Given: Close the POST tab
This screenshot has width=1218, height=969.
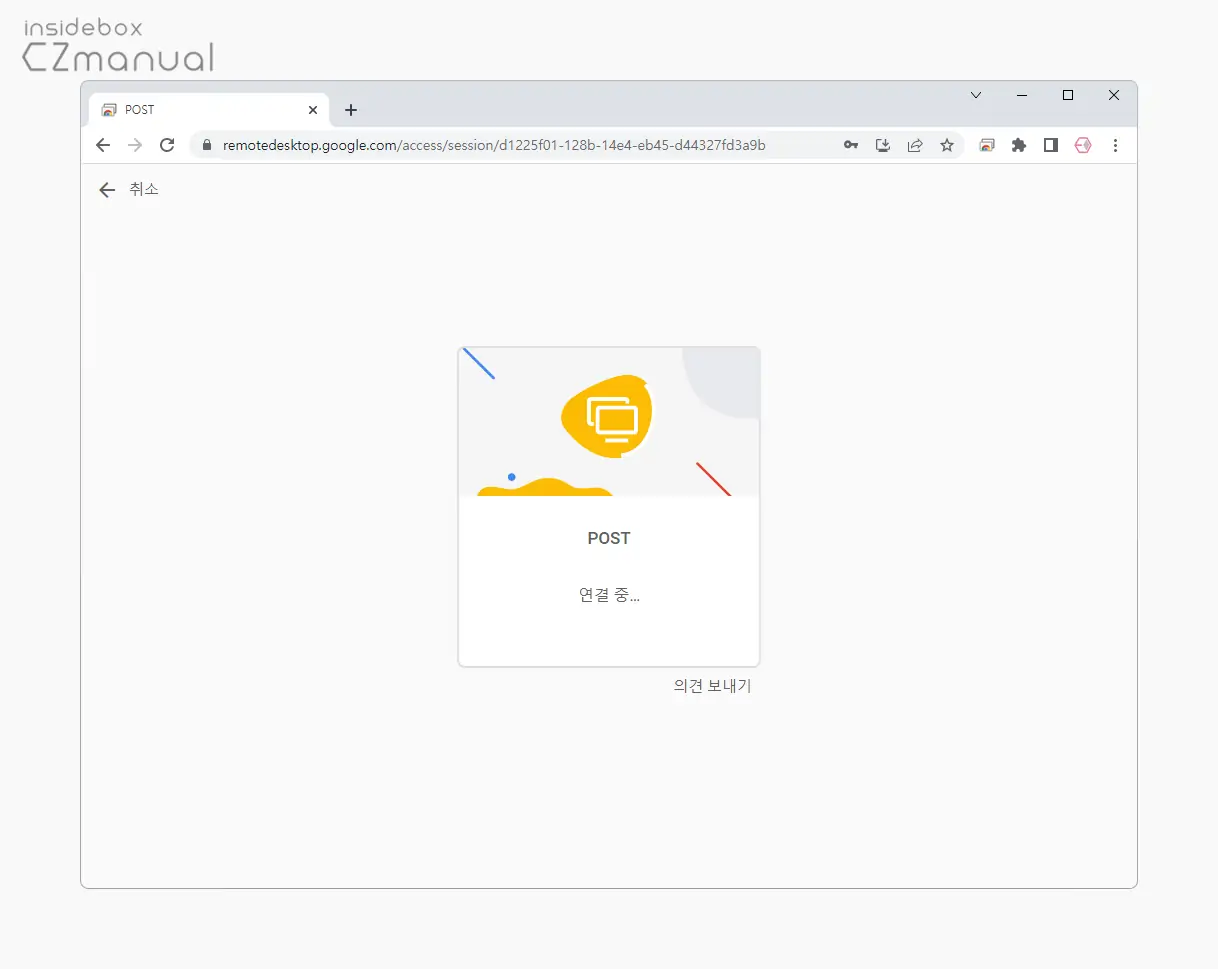Looking at the screenshot, I should [x=313, y=110].
